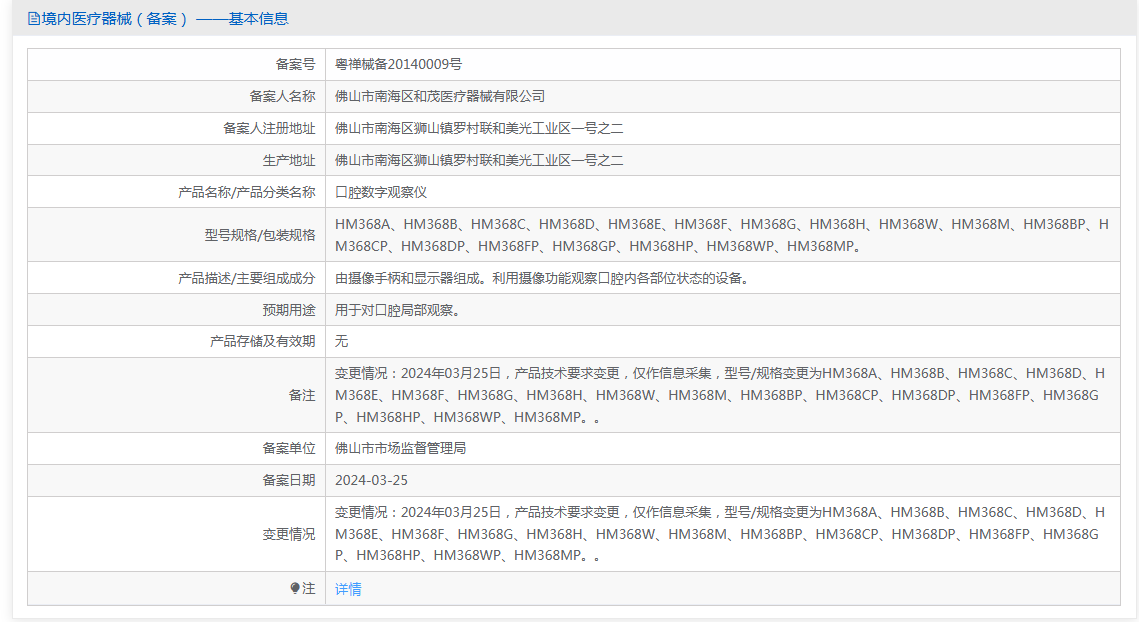The image size is (1139, 622).
Task: Click the 生产地址 label
Action: point(289,161)
